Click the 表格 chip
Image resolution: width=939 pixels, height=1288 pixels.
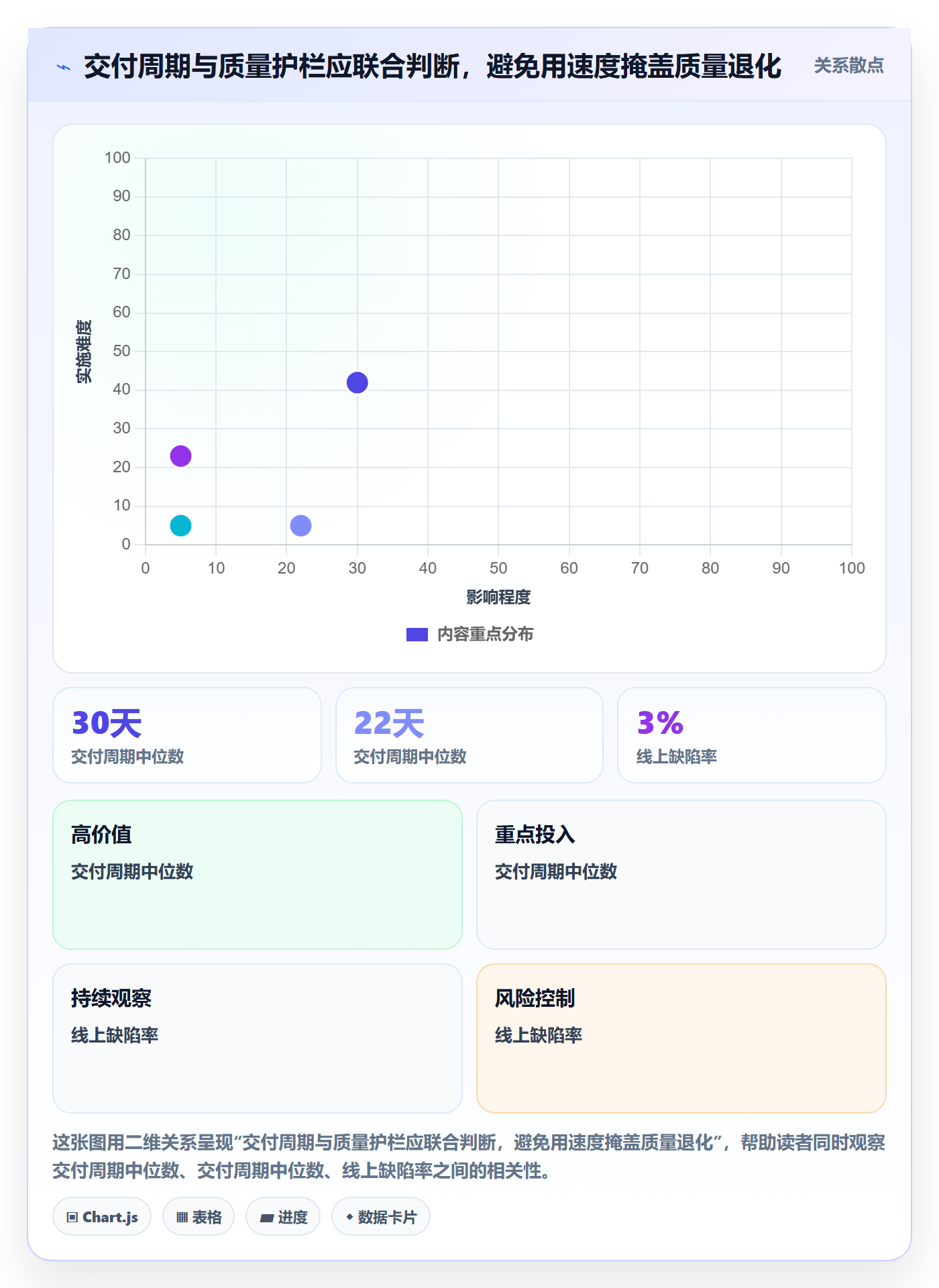[199, 1217]
